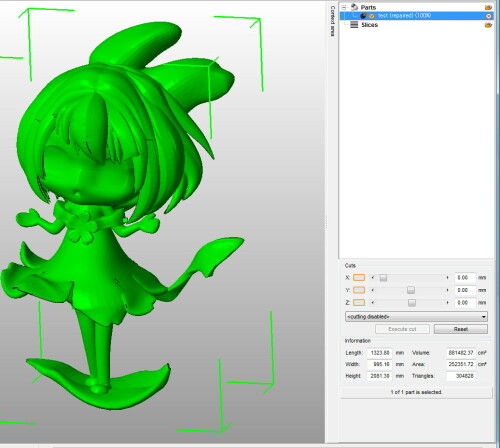Click left arrow of Z cut slider
Viewport: 500px width, 448px height.
(x=373, y=303)
